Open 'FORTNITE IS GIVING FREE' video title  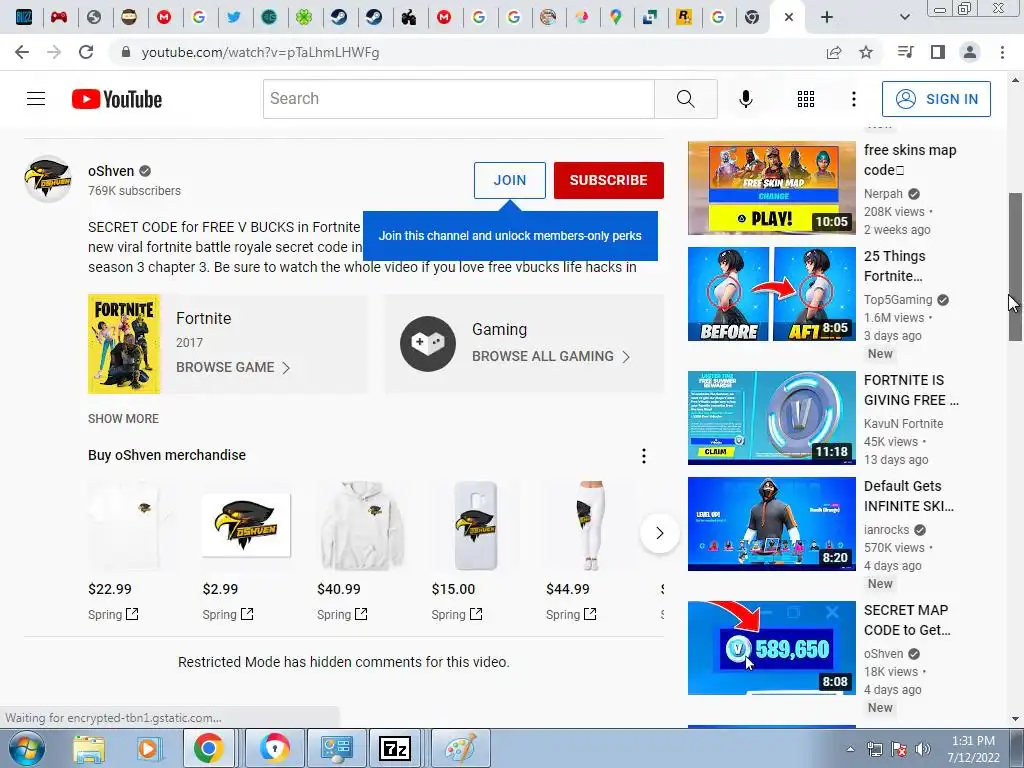pyautogui.click(x=911, y=390)
